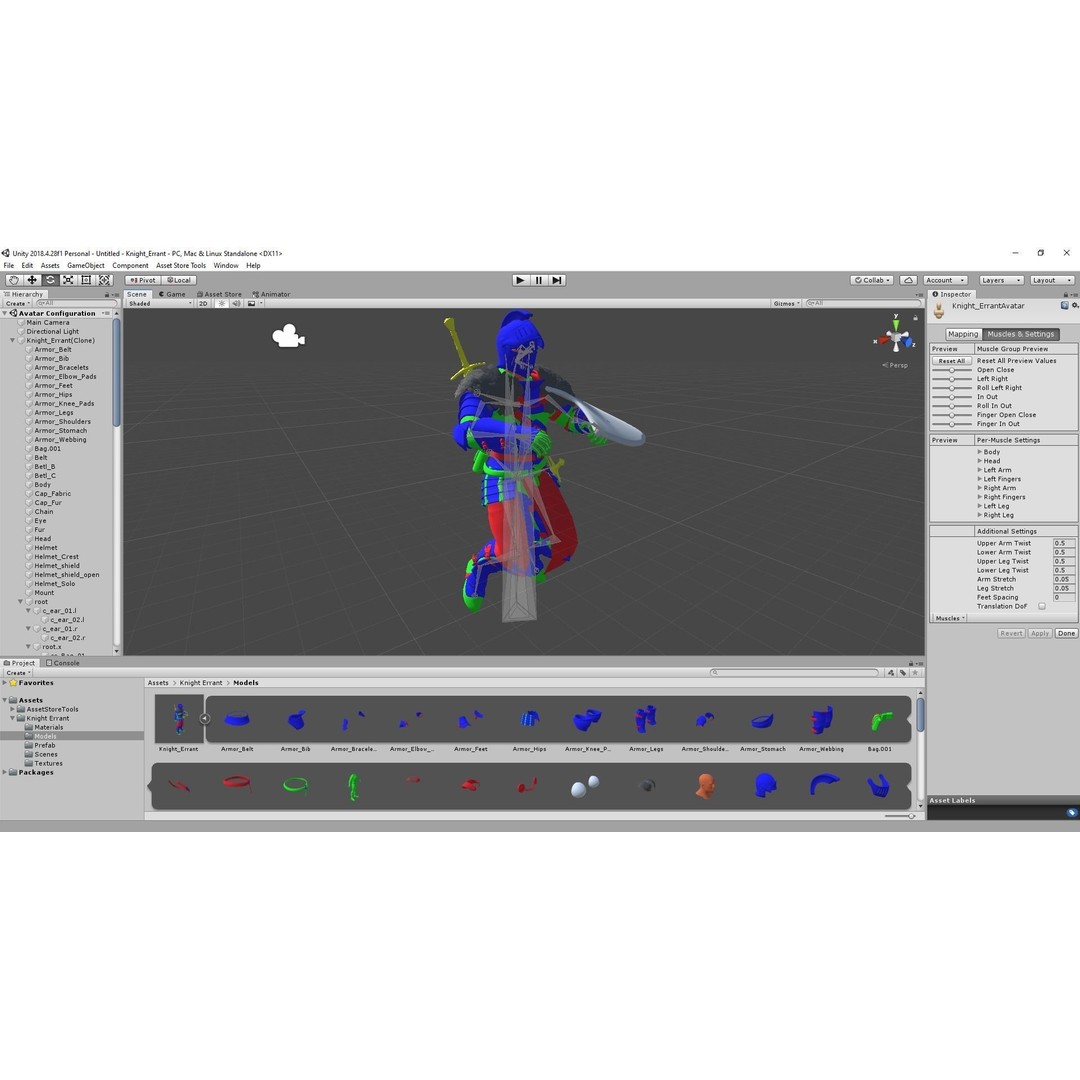Viewport: 1080px width, 1080px height.
Task: Toggle scene audio speaker icon
Action: pos(236,303)
